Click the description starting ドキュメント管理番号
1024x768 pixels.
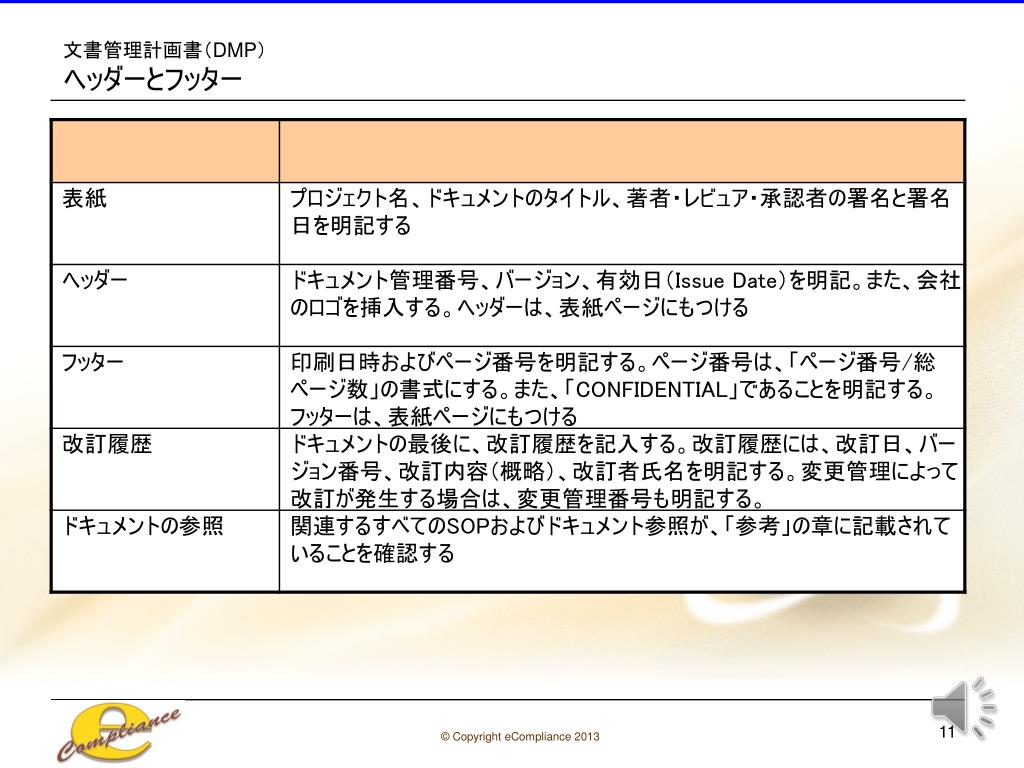pyautogui.click(x=622, y=306)
